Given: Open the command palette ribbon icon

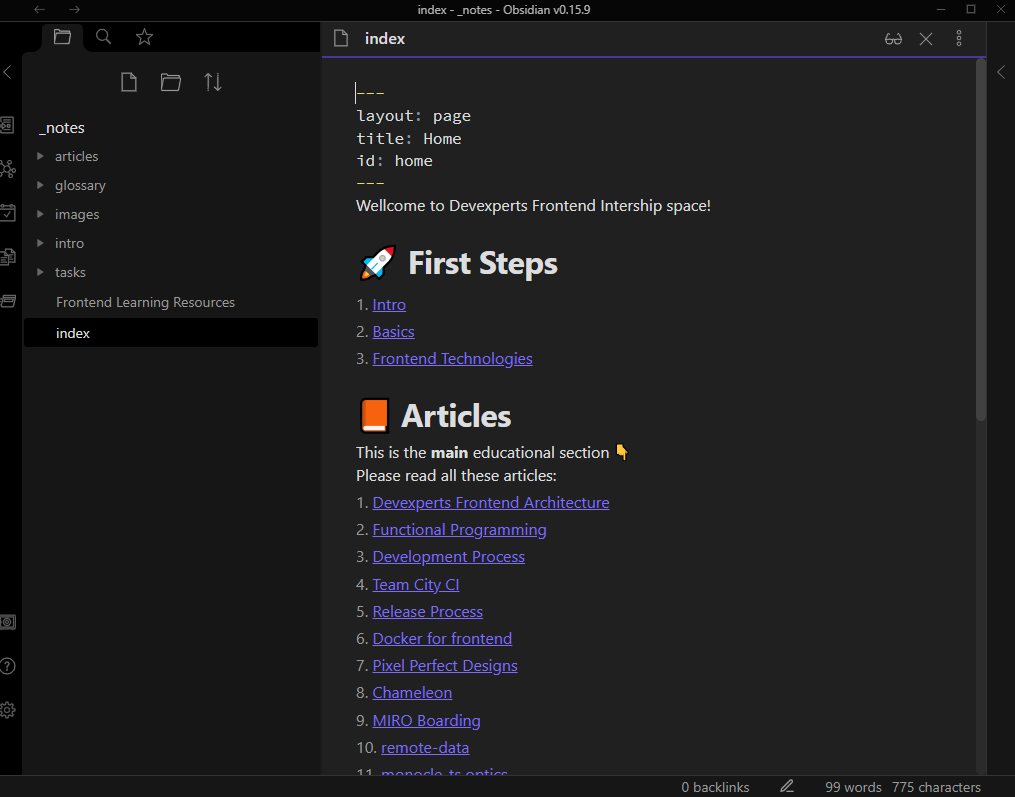Looking at the screenshot, I should [8, 300].
